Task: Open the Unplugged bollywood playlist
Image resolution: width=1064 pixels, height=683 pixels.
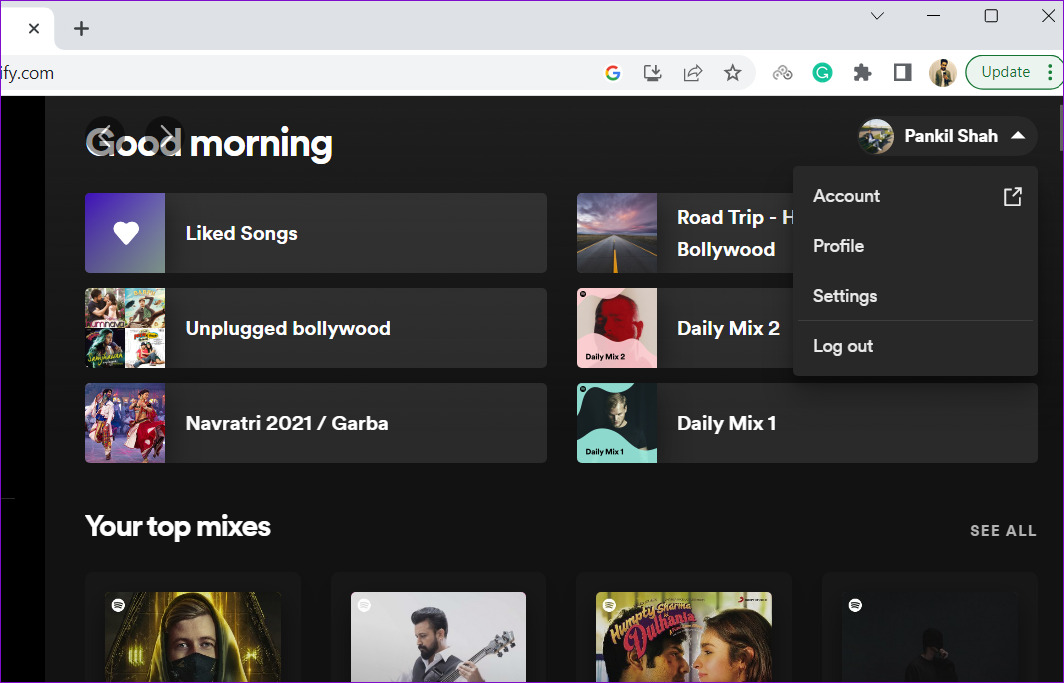Action: pos(316,328)
